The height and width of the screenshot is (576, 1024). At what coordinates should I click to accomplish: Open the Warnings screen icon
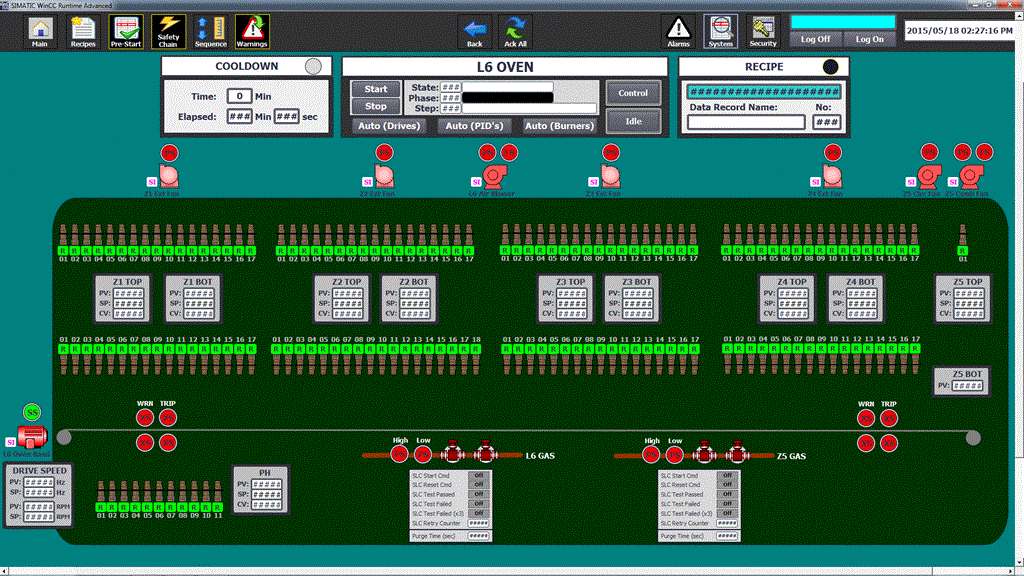(x=252, y=31)
